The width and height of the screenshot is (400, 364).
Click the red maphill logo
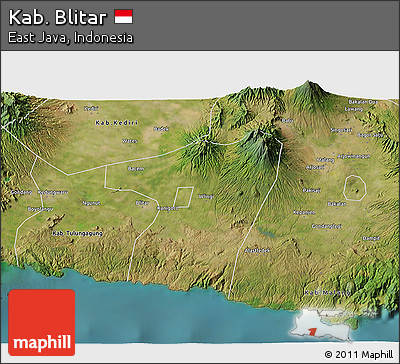[x=42, y=322]
